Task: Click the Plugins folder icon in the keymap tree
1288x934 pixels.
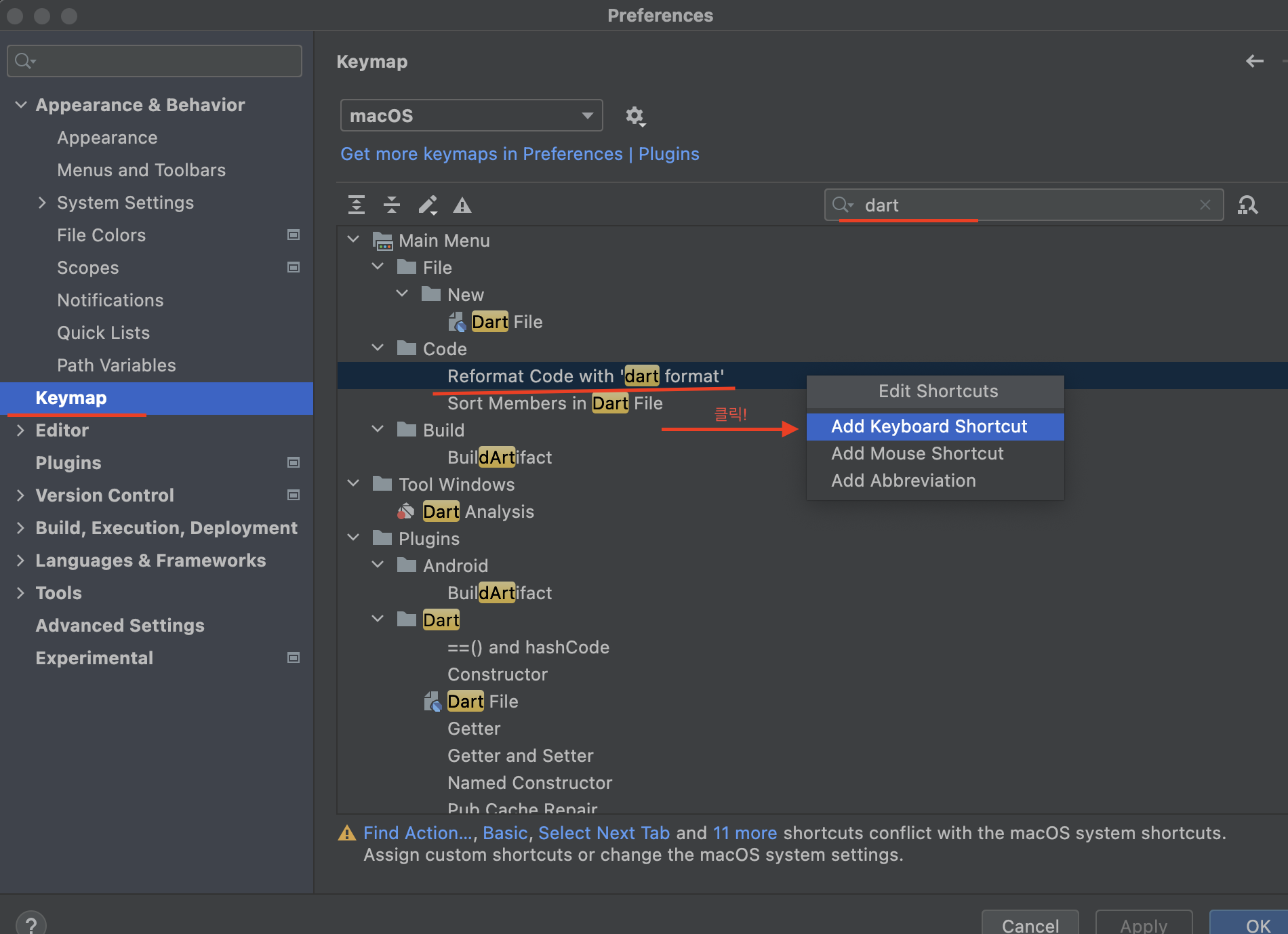Action: click(383, 538)
